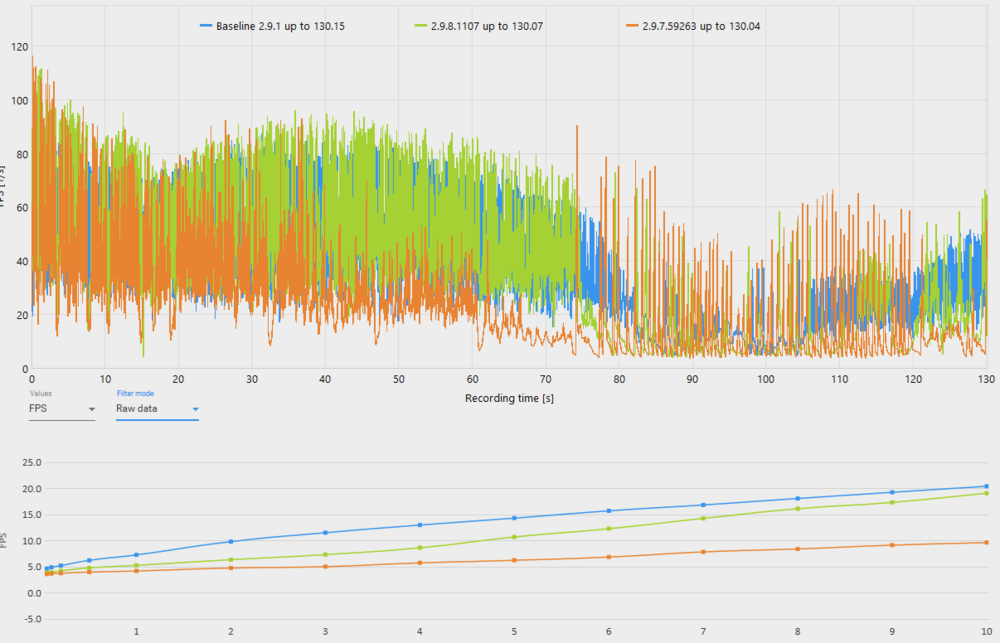Select the orange data point at x=4

[420, 563]
